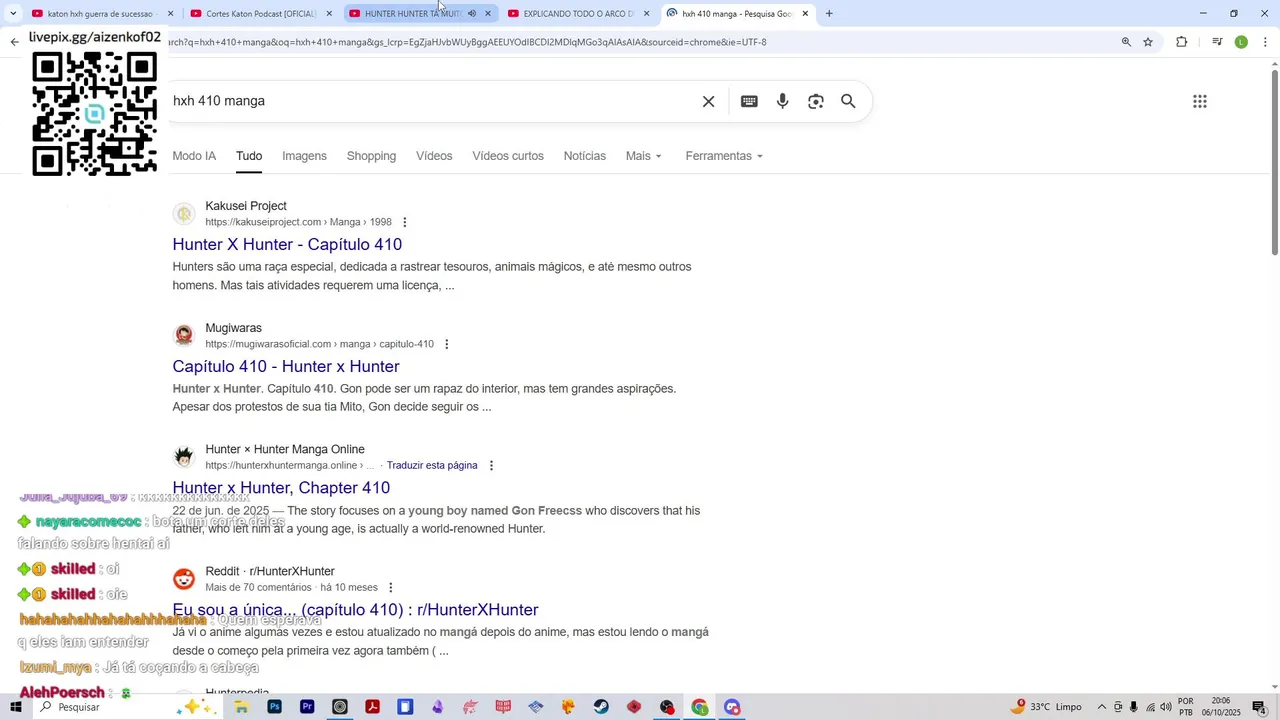
Task: Open the notification center icon
Action: [1259, 707]
